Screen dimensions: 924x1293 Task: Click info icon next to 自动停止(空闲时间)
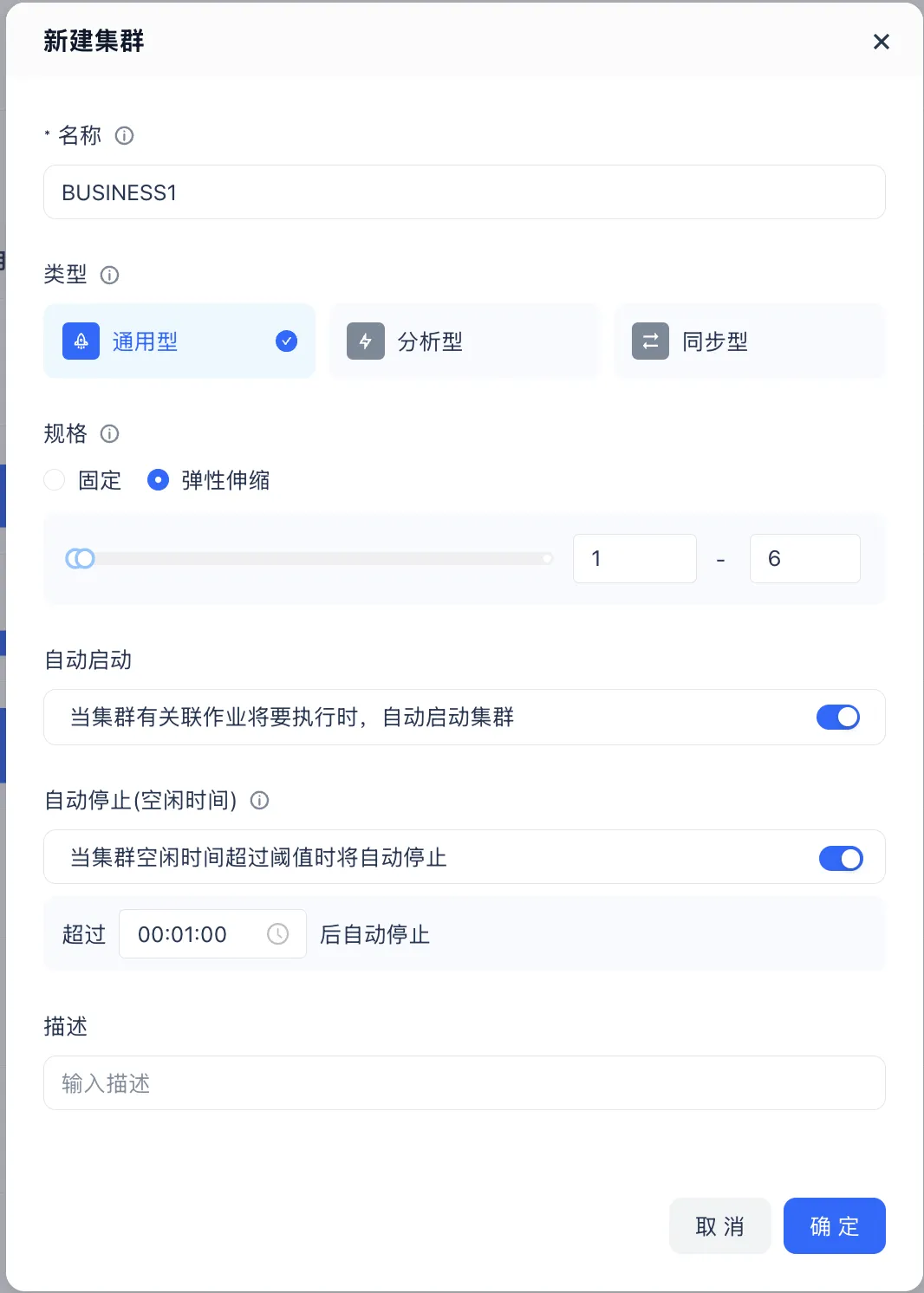(x=259, y=800)
